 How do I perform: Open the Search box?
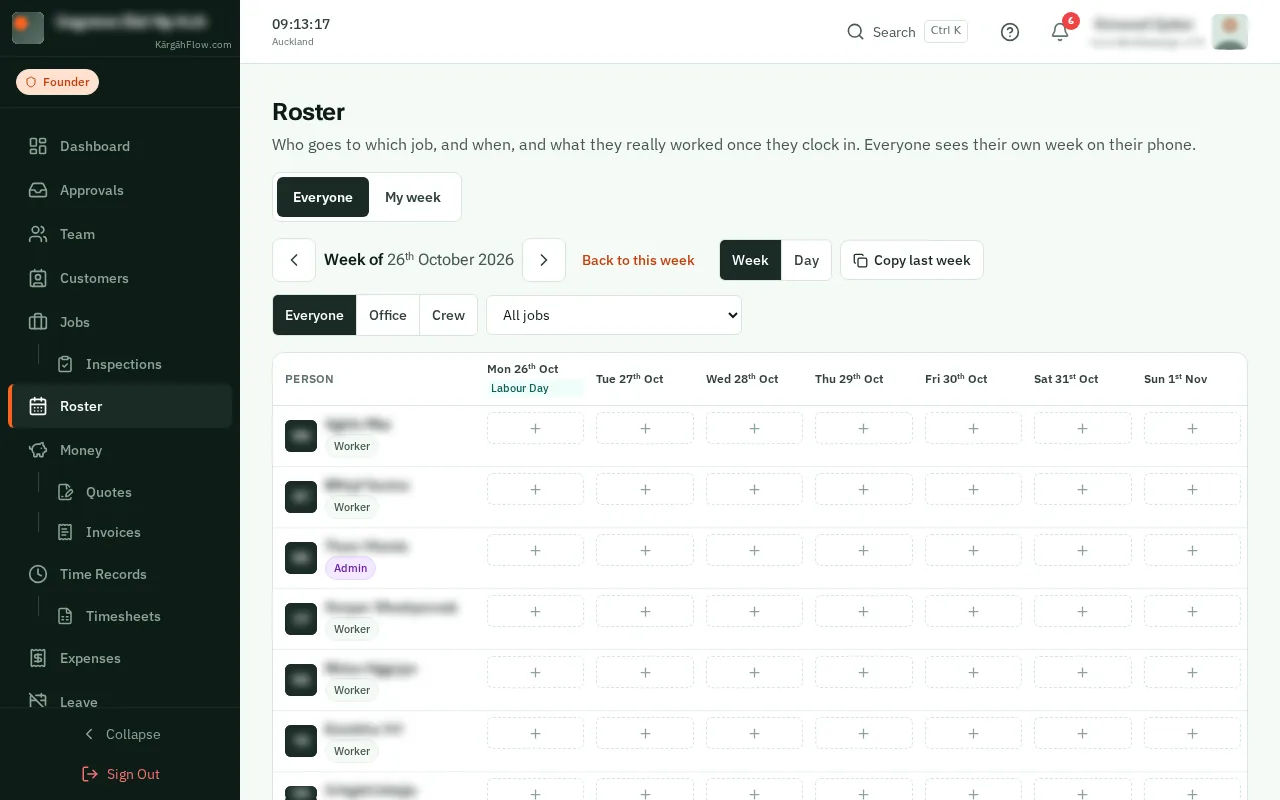[x=907, y=32]
